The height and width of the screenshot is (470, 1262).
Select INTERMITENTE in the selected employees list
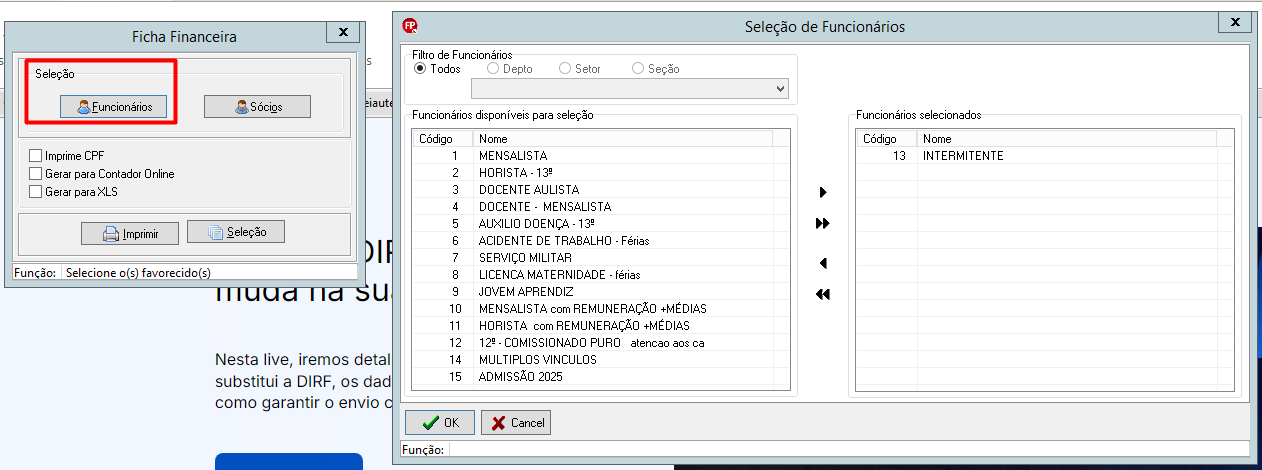point(1045,156)
